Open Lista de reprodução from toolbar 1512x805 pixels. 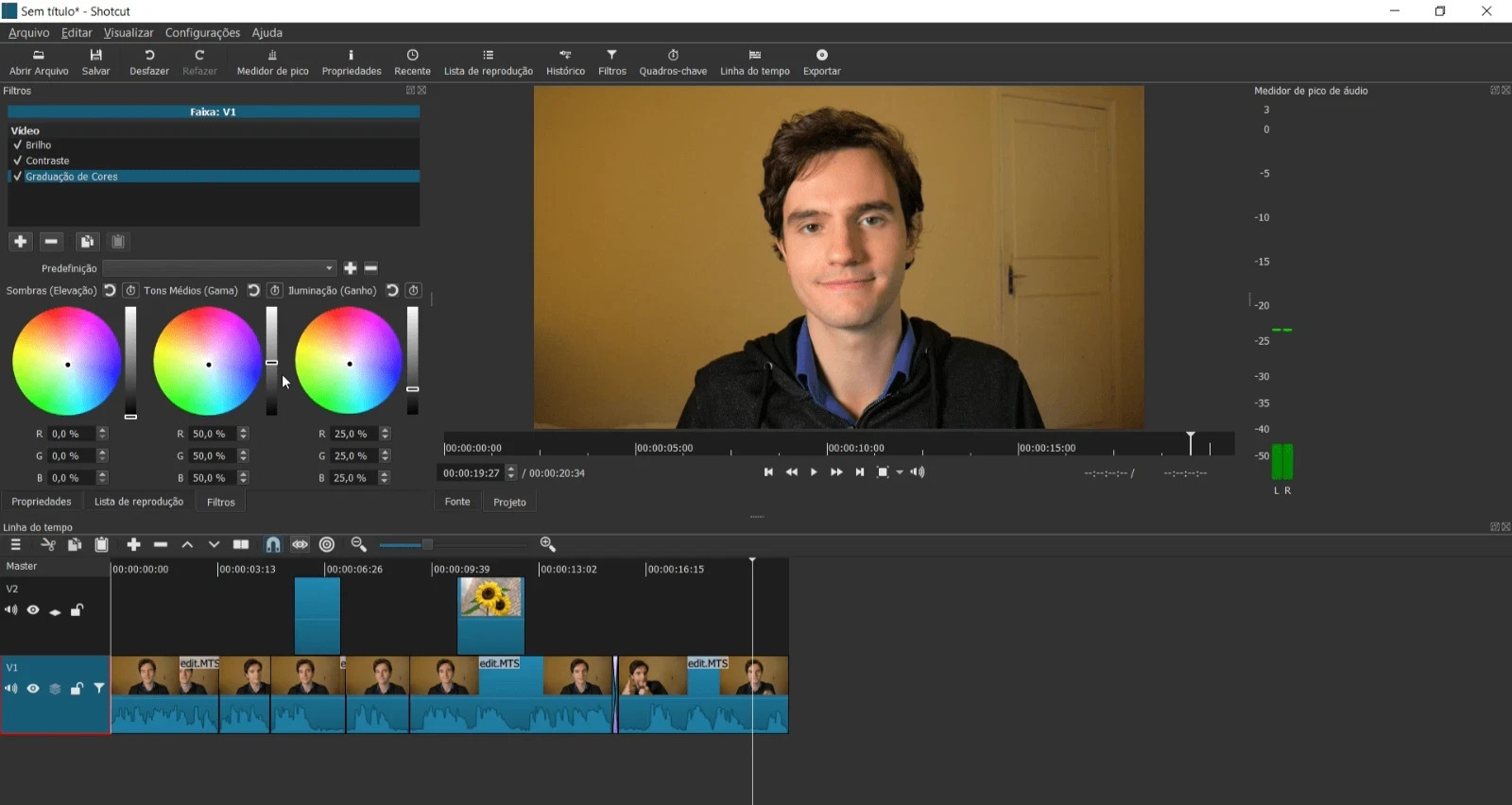click(x=489, y=62)
